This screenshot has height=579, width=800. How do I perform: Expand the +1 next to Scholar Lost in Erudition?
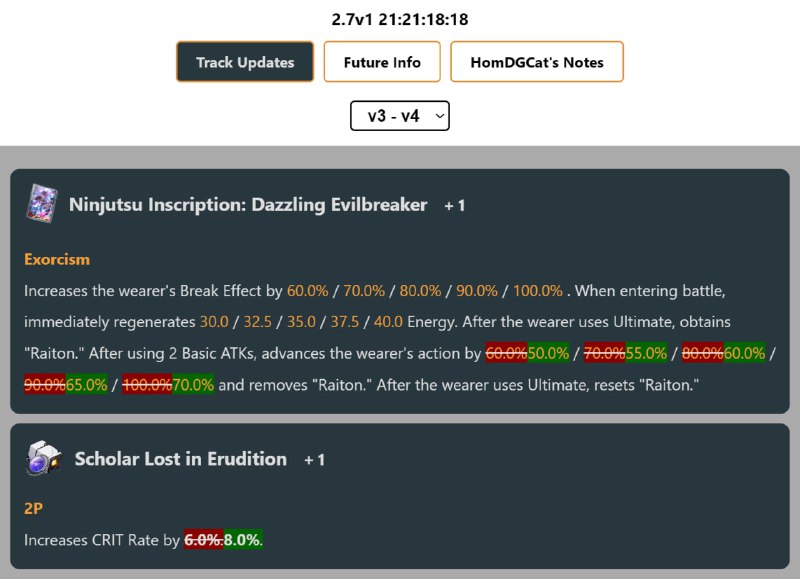pyautogui.click(x=314, y=460)
